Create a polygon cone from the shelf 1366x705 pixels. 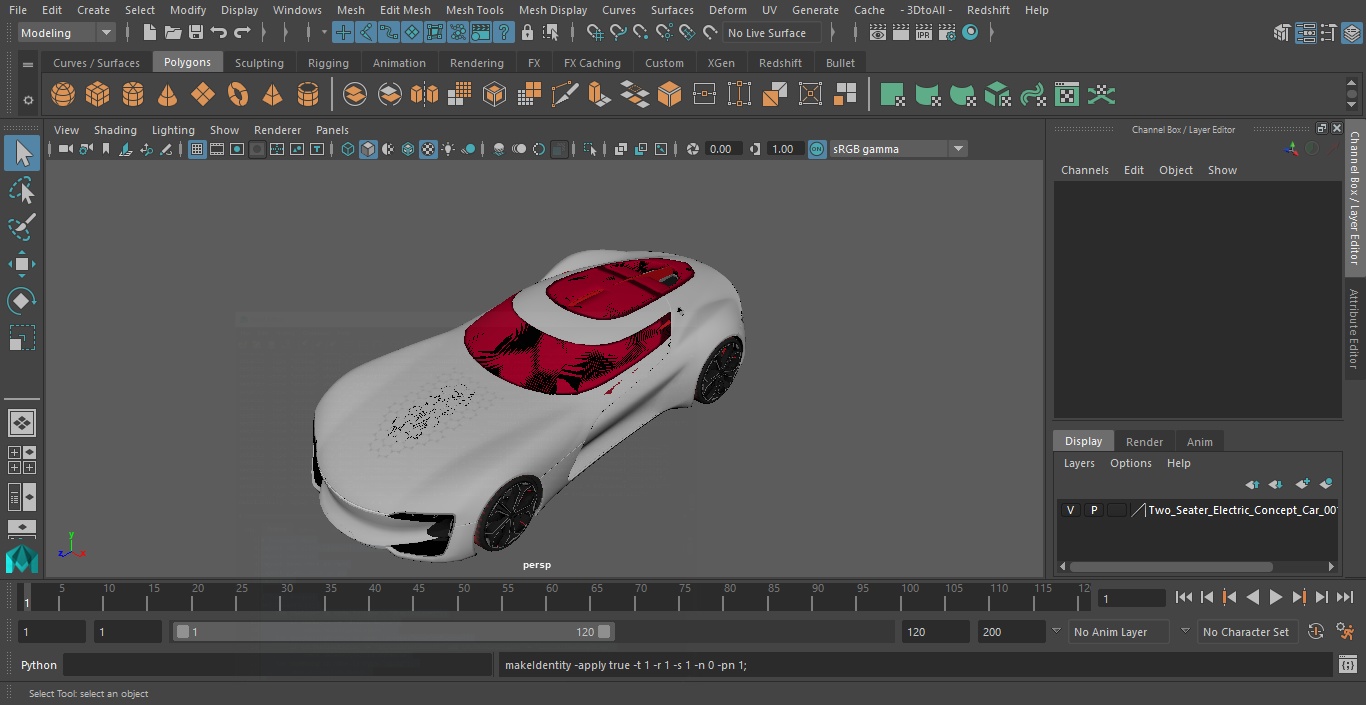click(x=168, y=95)
